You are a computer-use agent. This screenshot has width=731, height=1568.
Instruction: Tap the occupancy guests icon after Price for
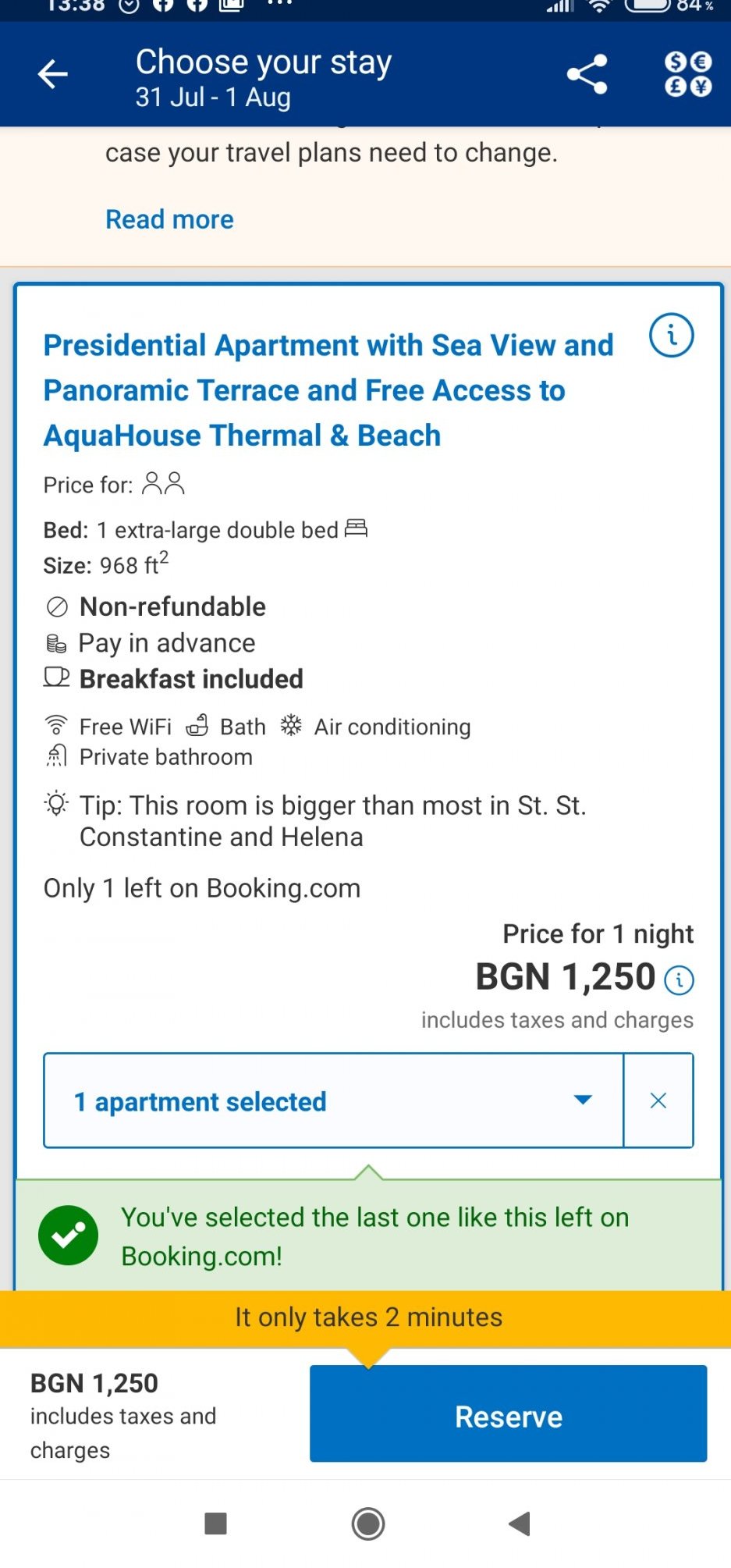tap(164, 484)
